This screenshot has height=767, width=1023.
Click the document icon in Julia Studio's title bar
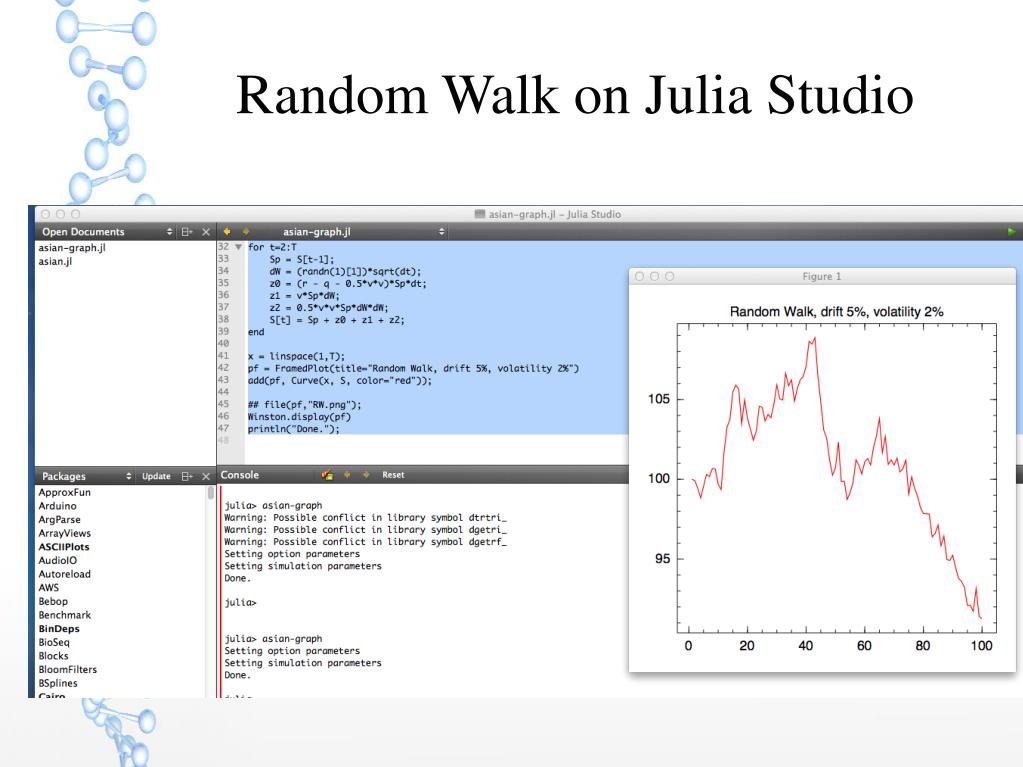(480, 214)
